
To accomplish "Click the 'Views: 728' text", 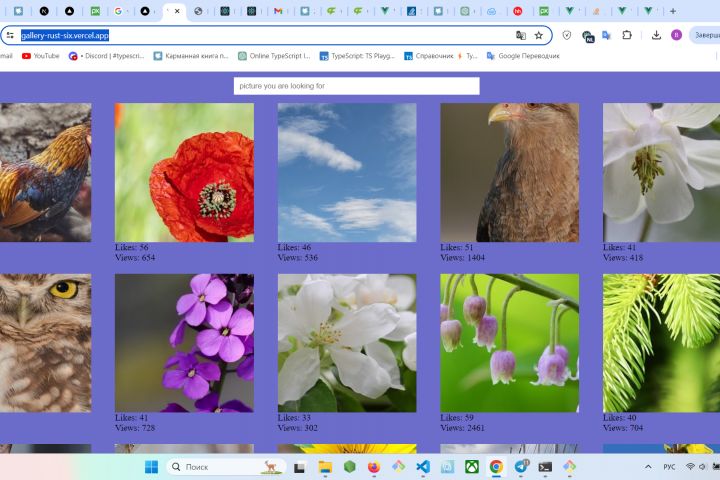I will coord(135,428).
